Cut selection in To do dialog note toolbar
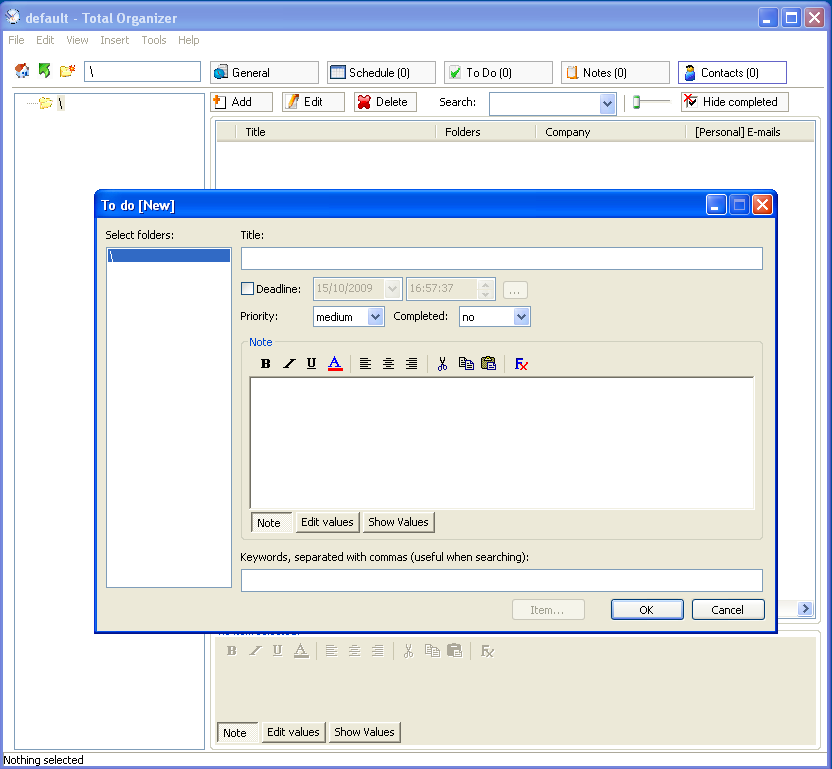This screenshot has width=832, height=769. pos(442,364)
